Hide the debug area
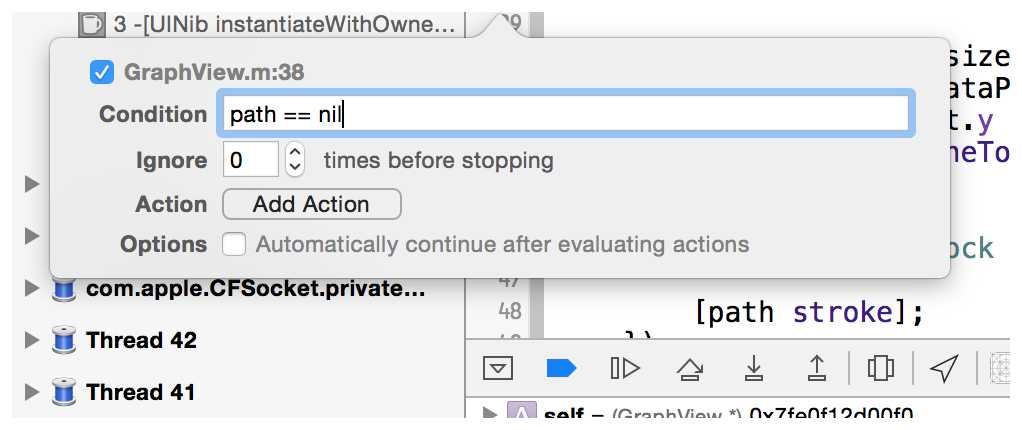 click(498, 369)
